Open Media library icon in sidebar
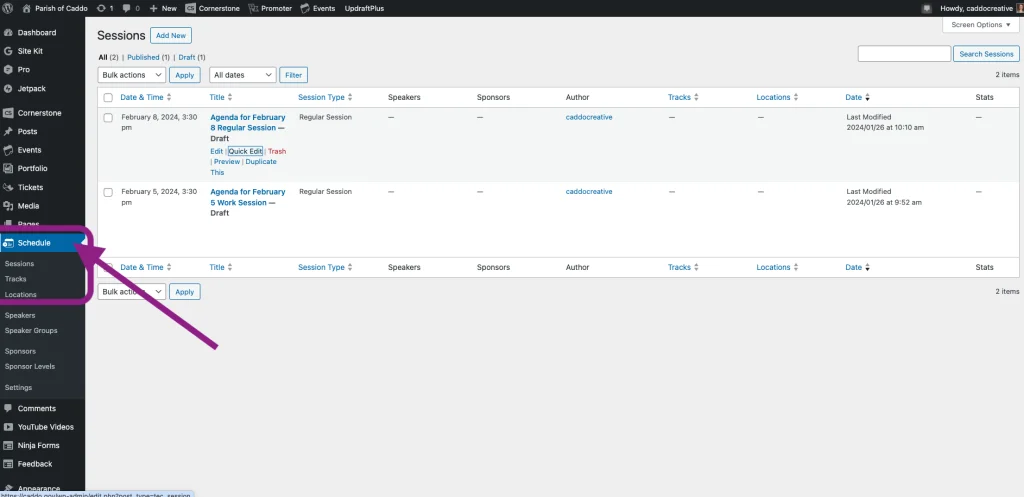1024x497 pixels. [x=8, y=205]
